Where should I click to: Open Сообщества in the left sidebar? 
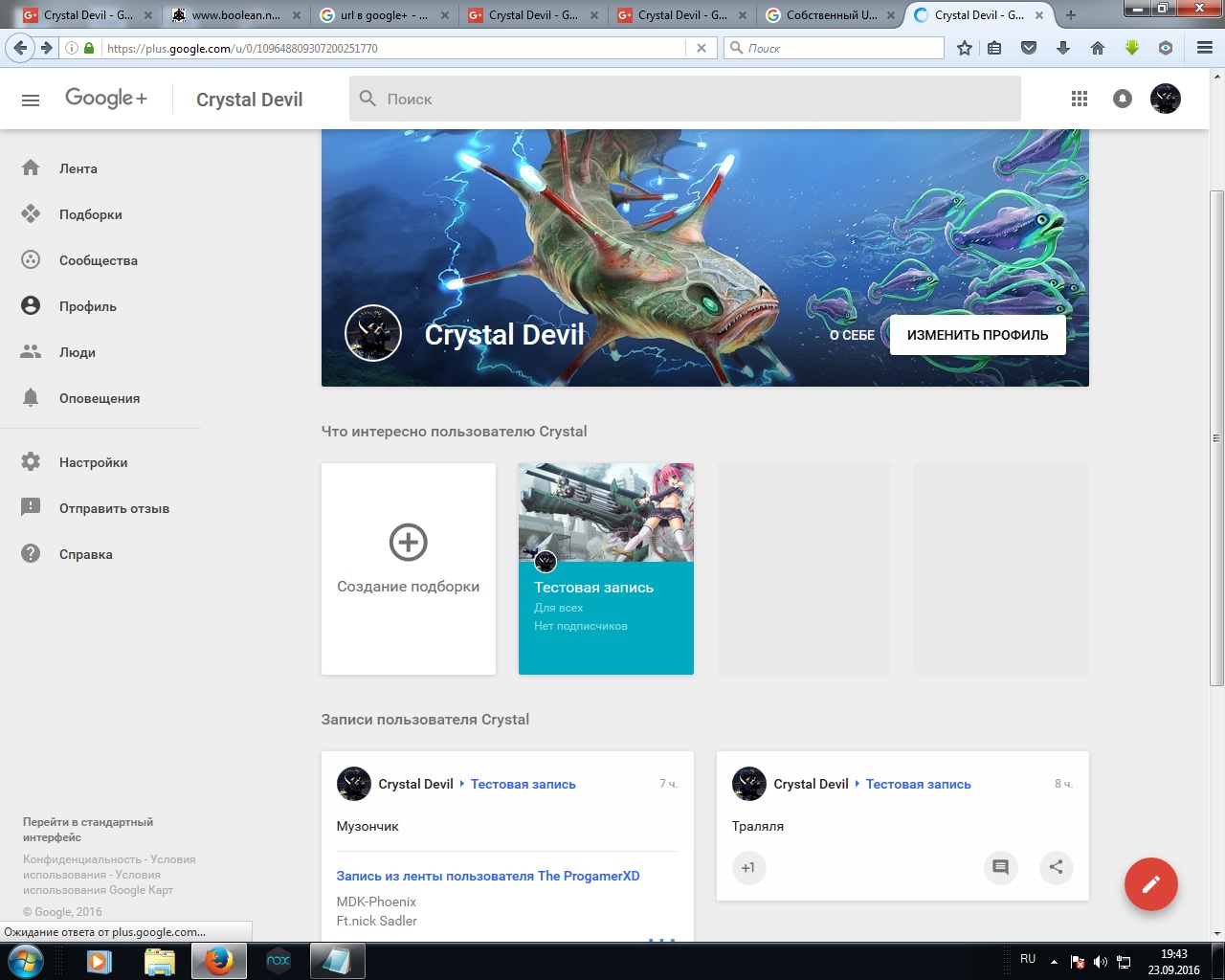click(x=98, y=260)
